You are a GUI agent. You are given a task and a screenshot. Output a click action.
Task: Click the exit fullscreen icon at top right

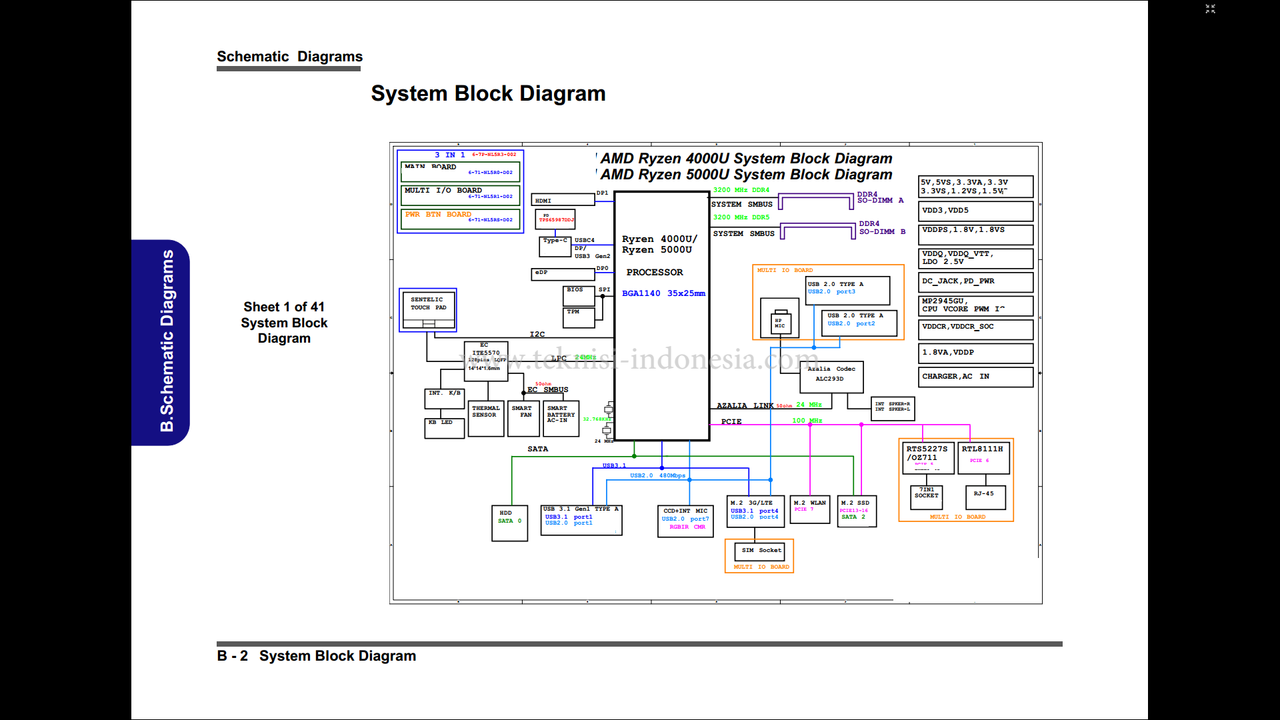(x=1210, y=9)
